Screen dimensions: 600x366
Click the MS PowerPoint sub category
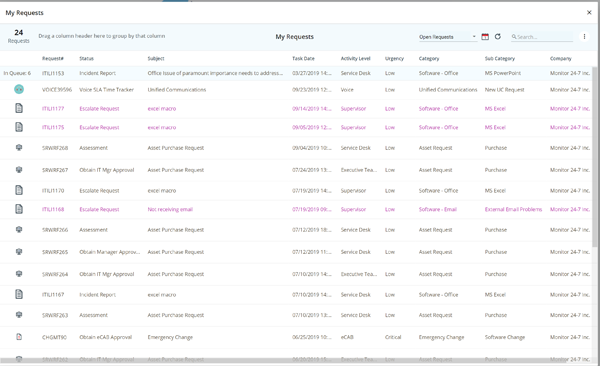click(503, 73)
